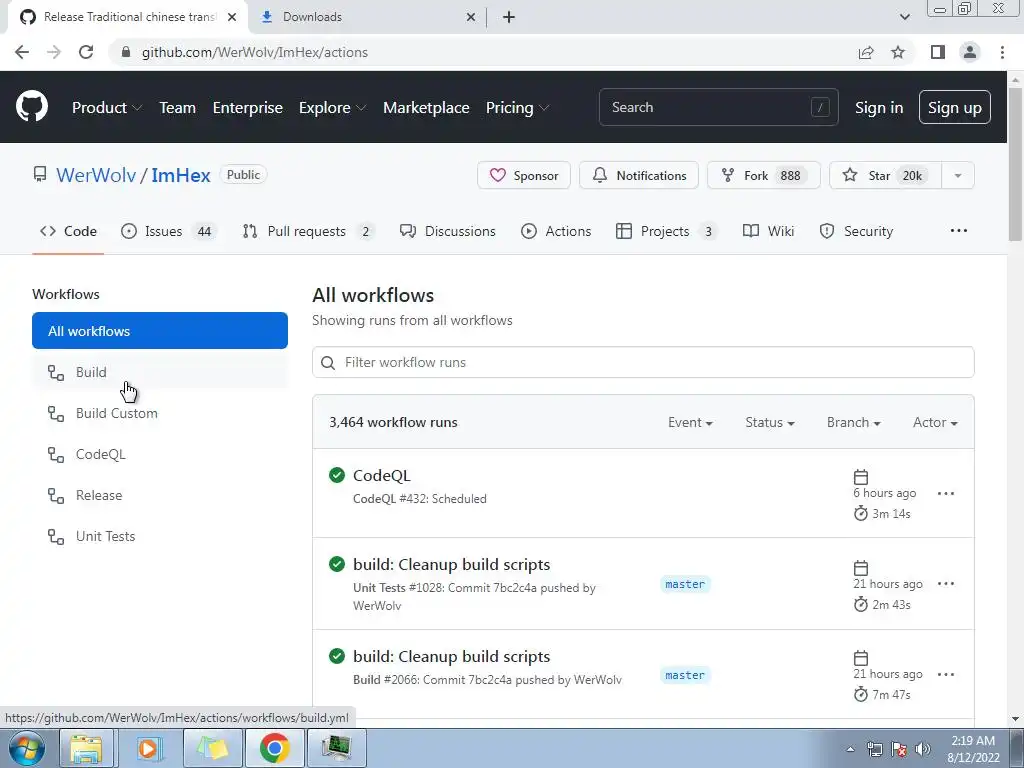
Task: Expand the Star lists dropdown arrow
Action: (x=957, y=175)
